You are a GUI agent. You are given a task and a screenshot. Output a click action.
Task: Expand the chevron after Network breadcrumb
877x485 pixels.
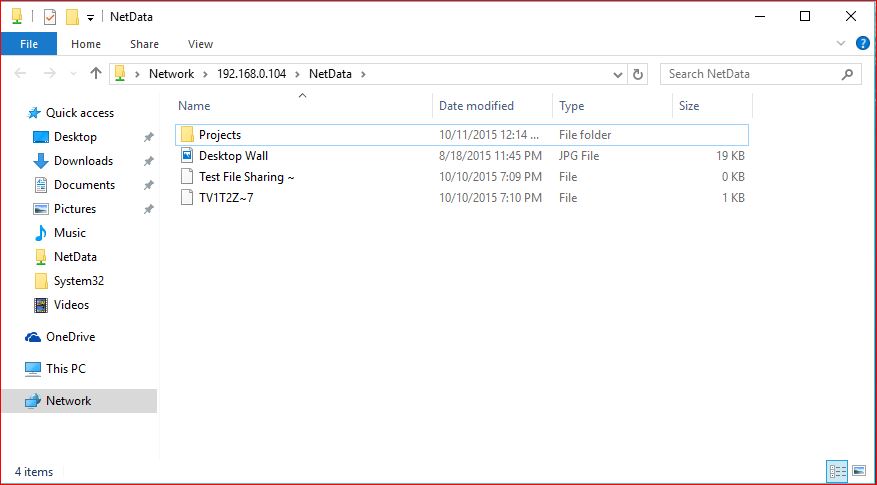point(205,74)
